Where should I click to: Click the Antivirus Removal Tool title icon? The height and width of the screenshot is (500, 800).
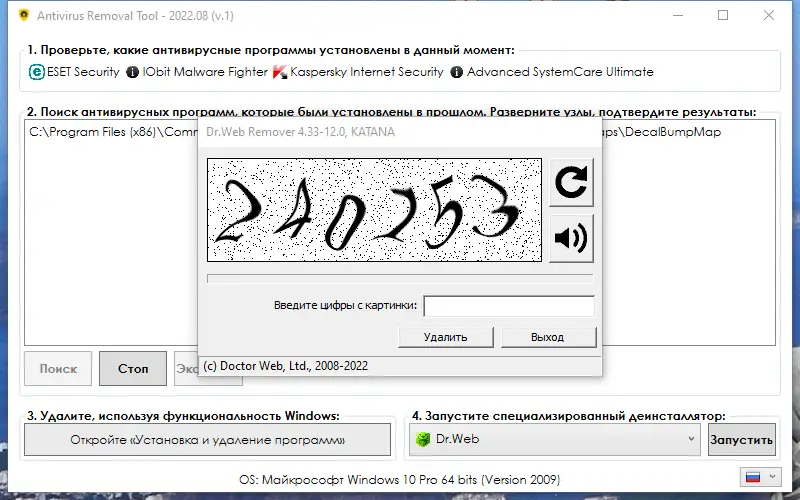[23, 15]
